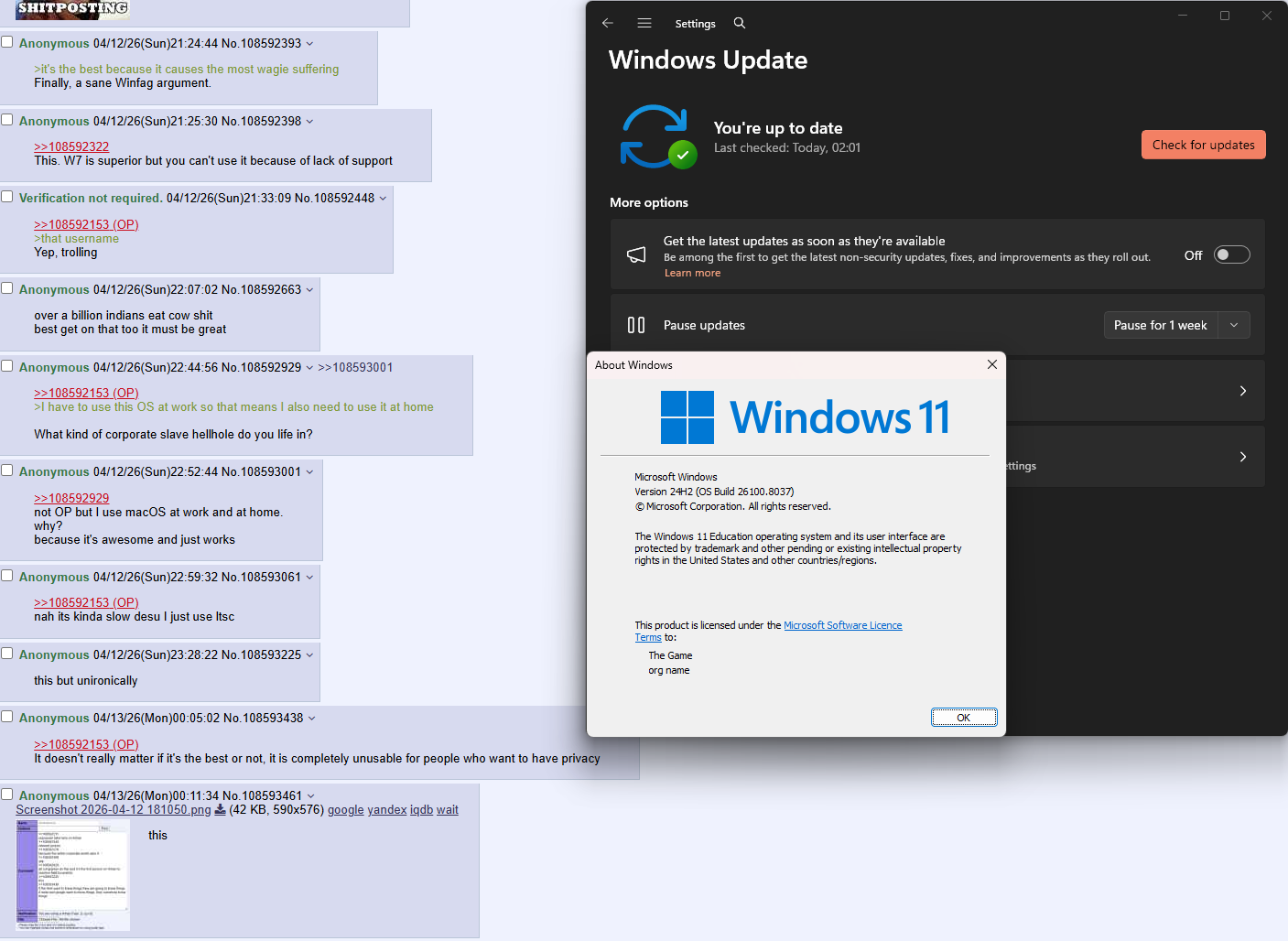
Task: Follow the >>108592322 quote link
Action: 71,146
